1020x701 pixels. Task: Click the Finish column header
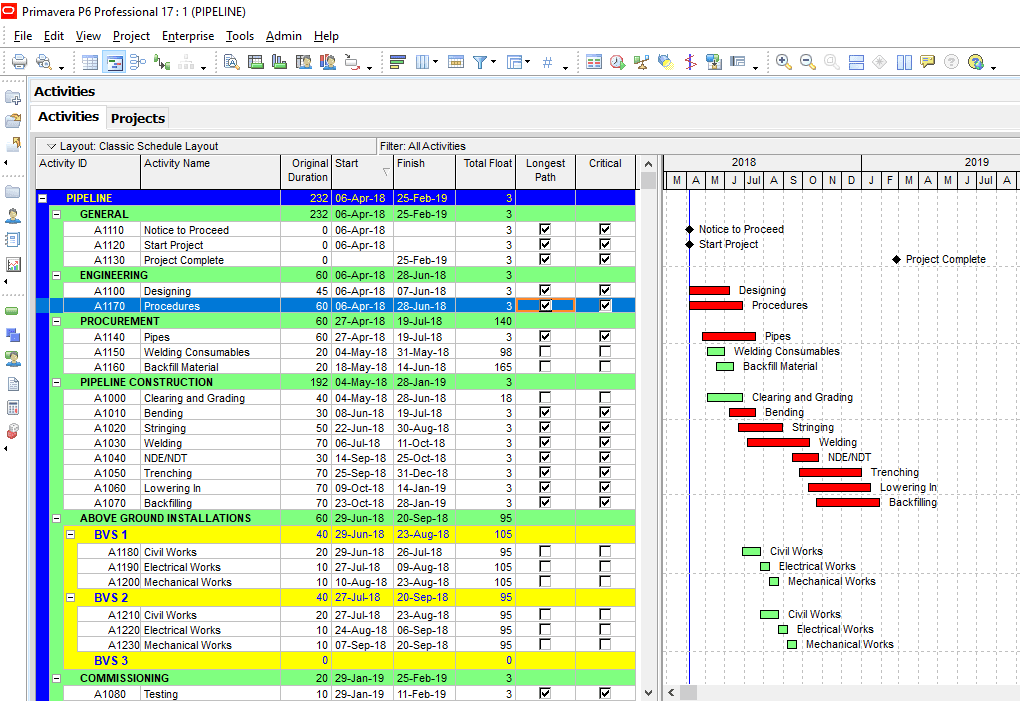424,171
